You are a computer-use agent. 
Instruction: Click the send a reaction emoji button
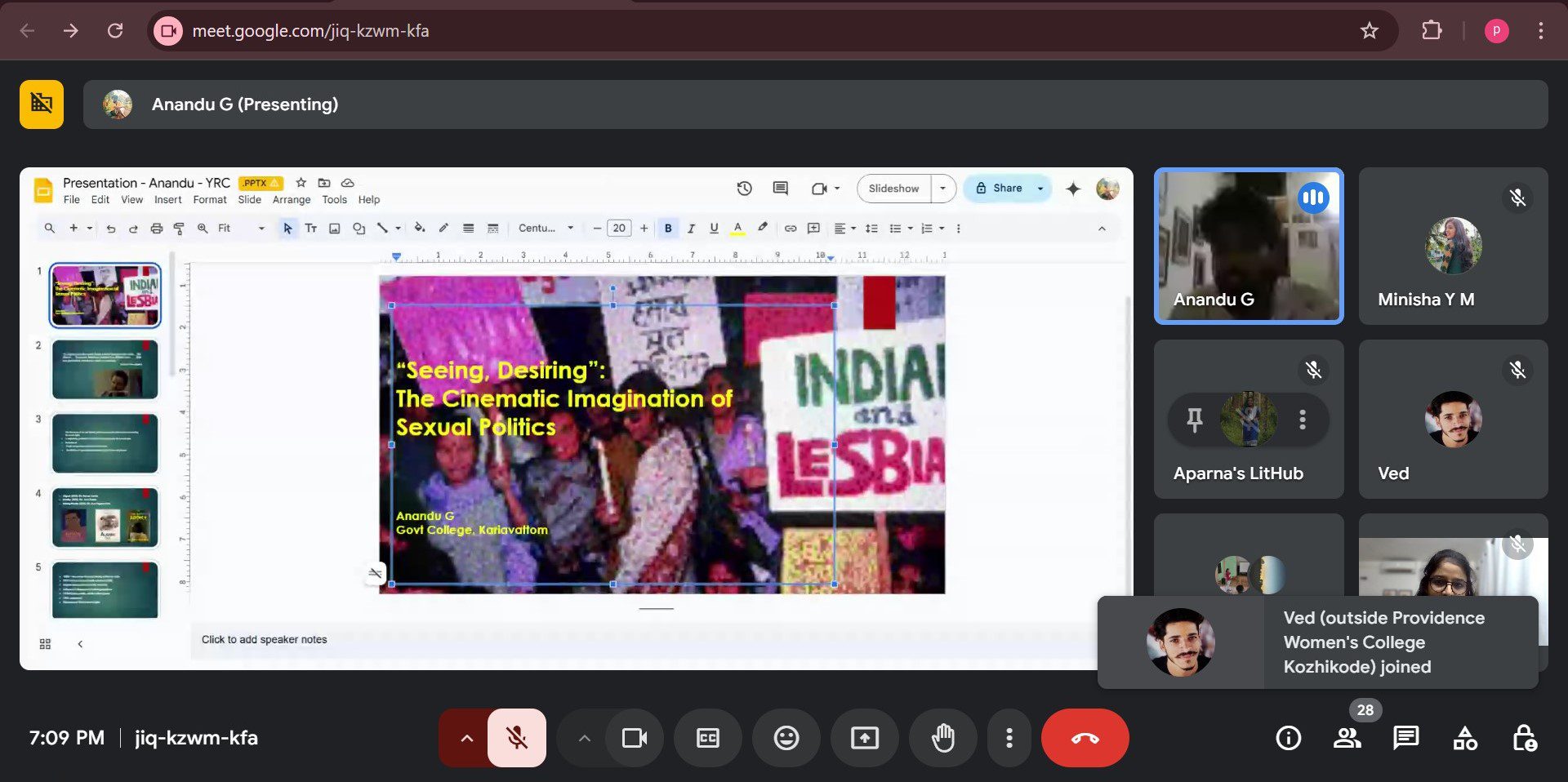click(x=786, y=738)
